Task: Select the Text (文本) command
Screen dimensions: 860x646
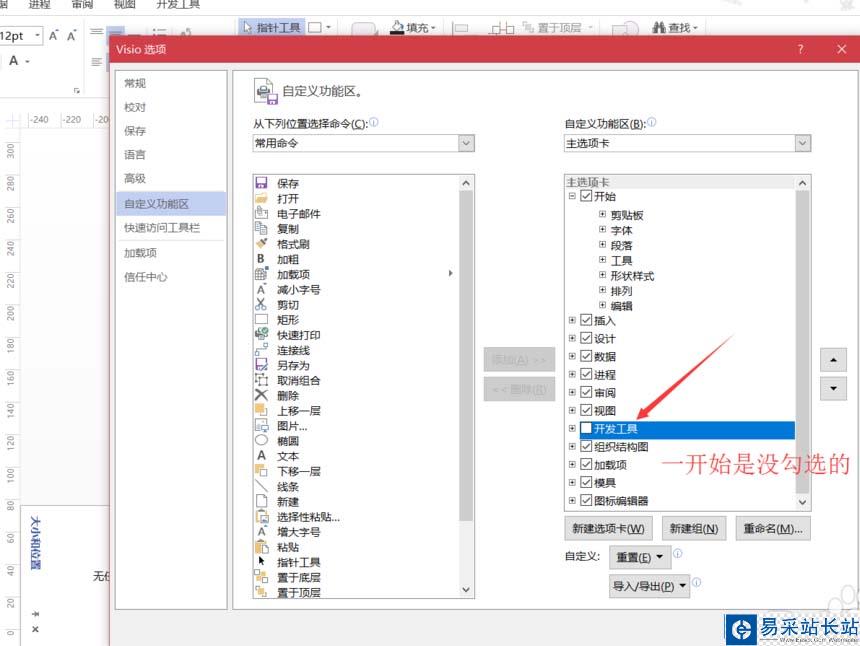Action: pyautogui.click(x=288, y=456)
